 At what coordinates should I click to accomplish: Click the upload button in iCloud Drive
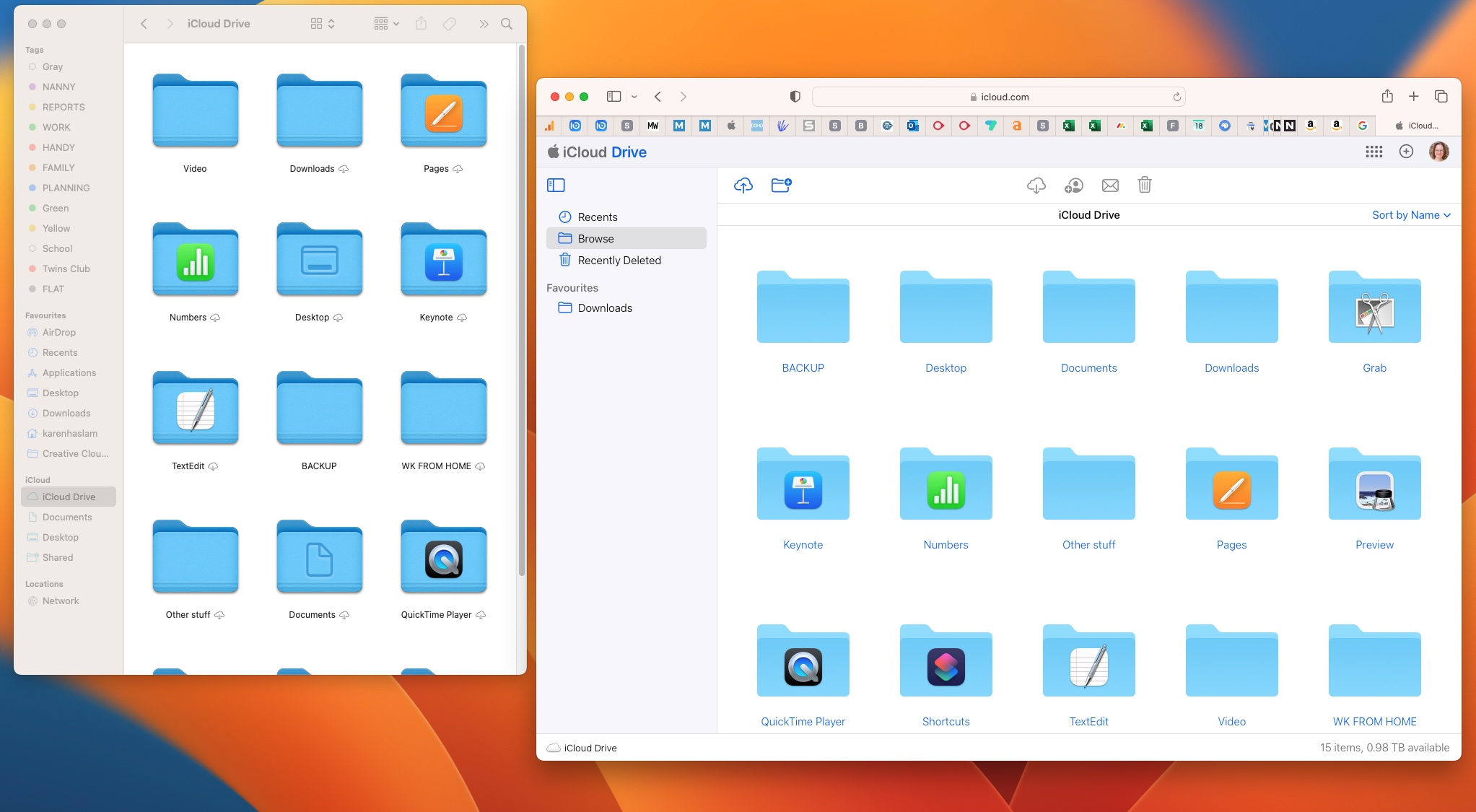pos(743,185)
